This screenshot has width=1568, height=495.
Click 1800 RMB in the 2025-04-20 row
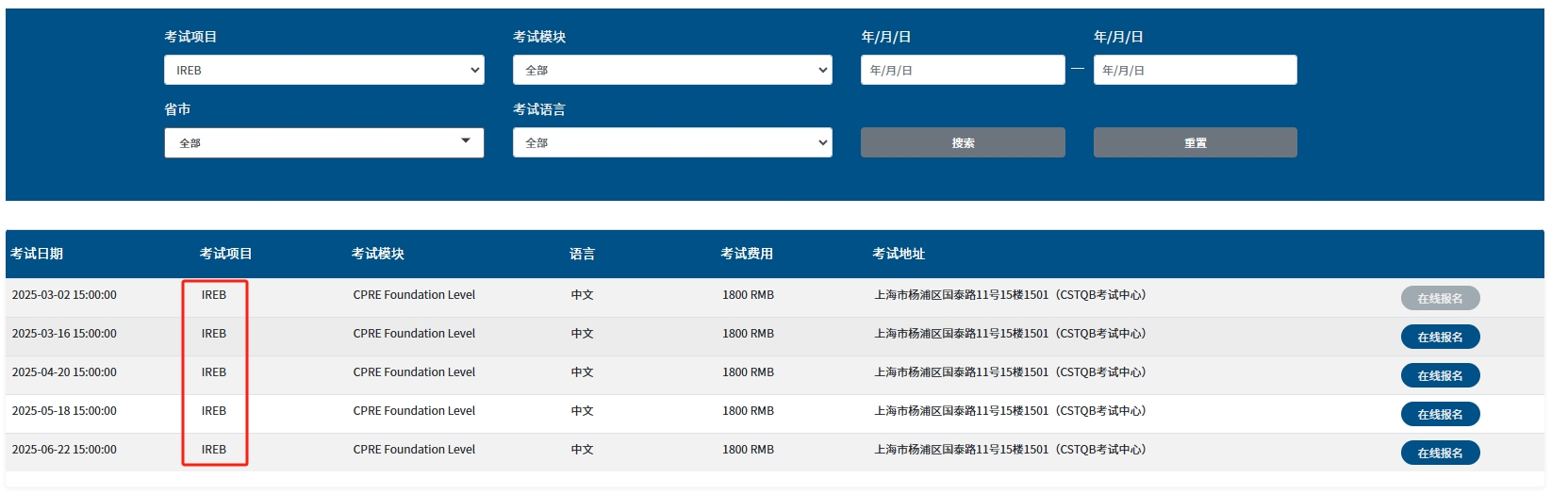click(749, 372)
